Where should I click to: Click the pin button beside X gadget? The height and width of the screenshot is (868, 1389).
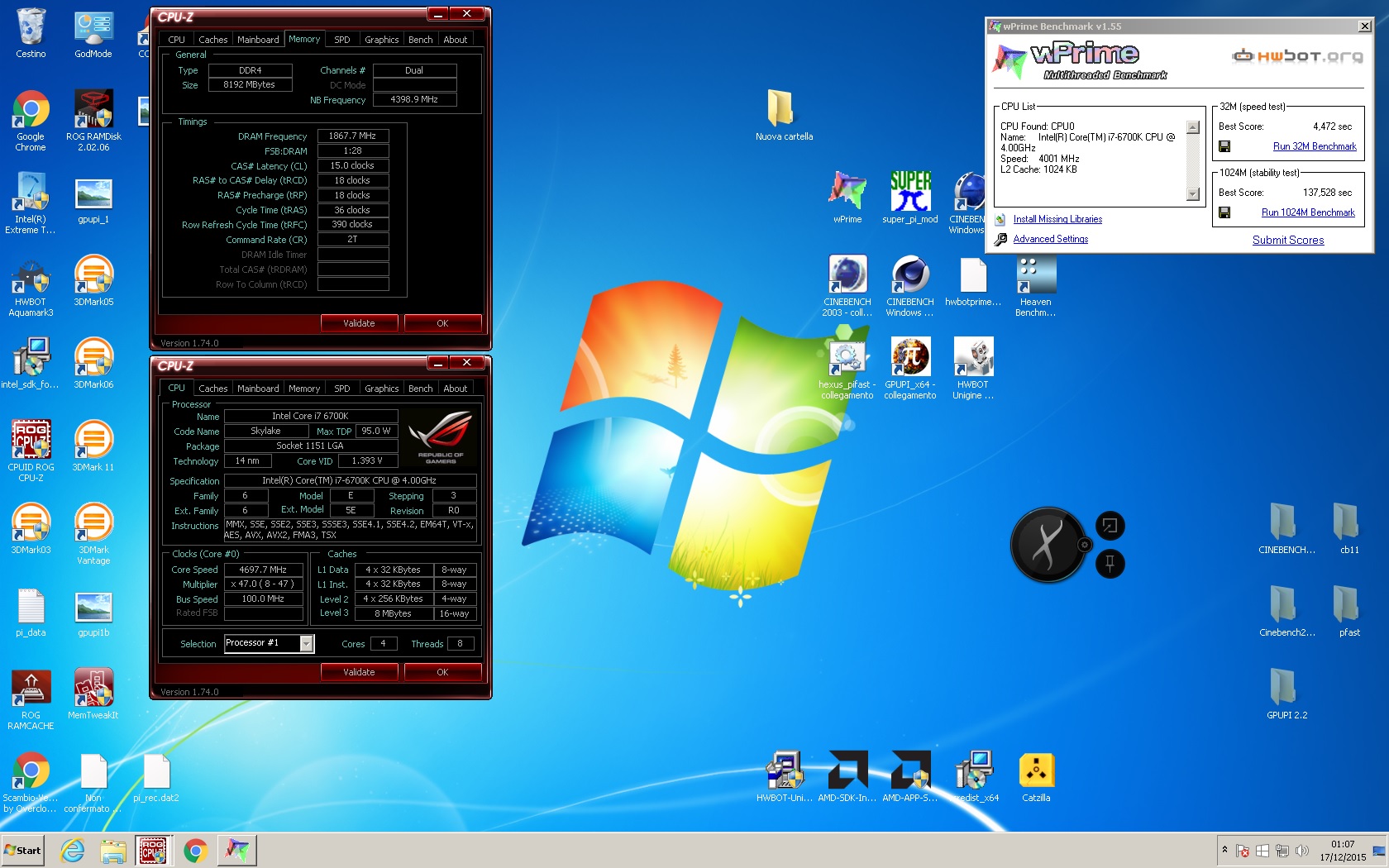point(1110,564)
